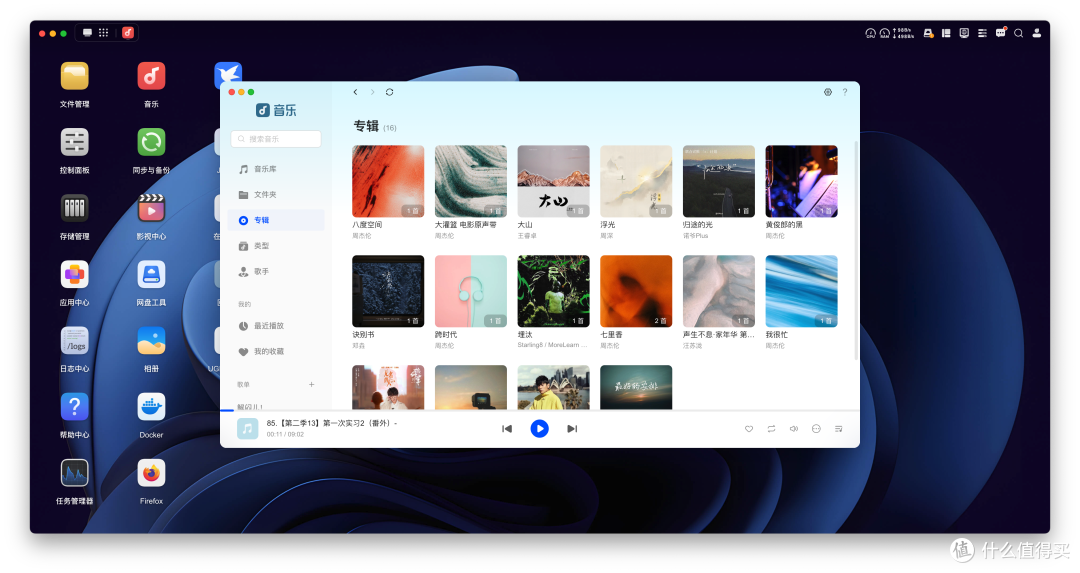This screenshot has height=573, width=1080.
Task: Open the message notifications icon in top bar
Action: click(x=1000, y=32)
